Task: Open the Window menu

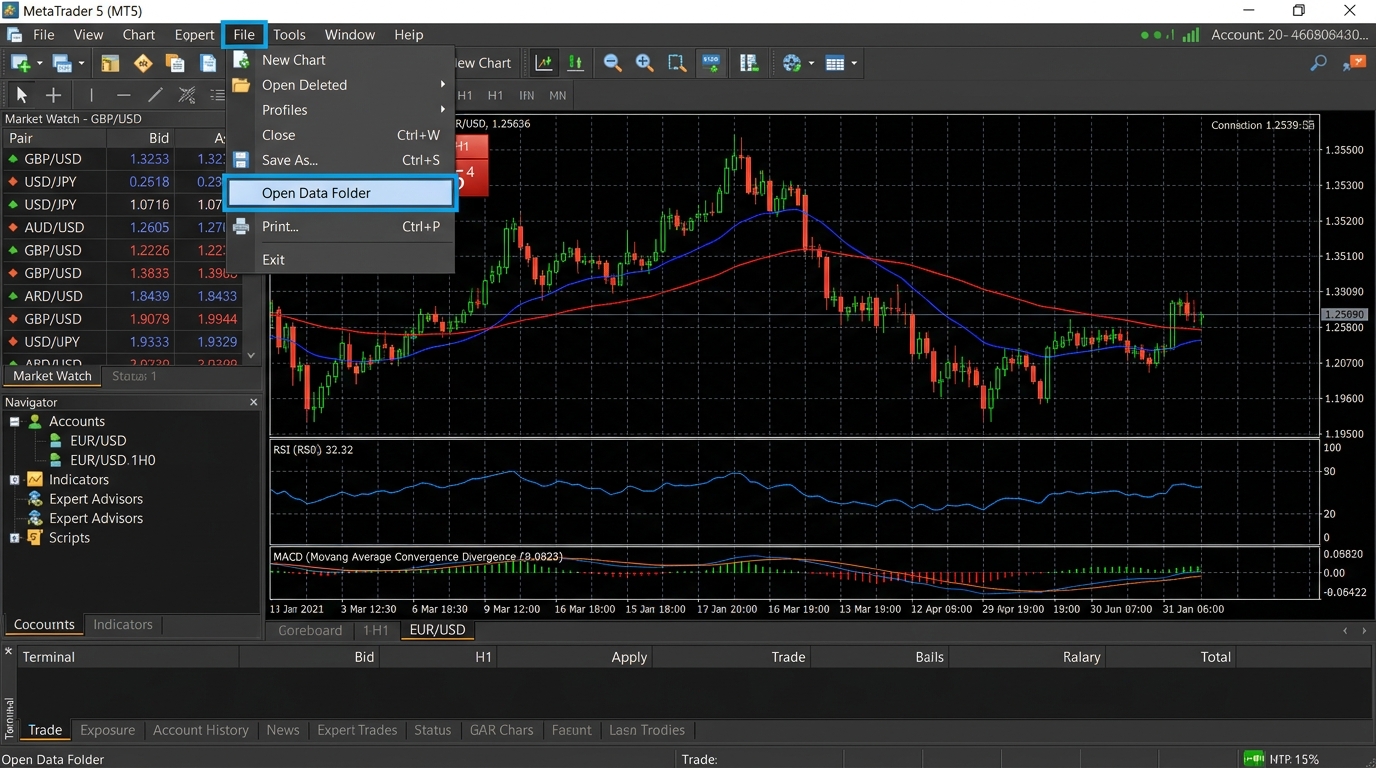Action: (x=350, y=34)
